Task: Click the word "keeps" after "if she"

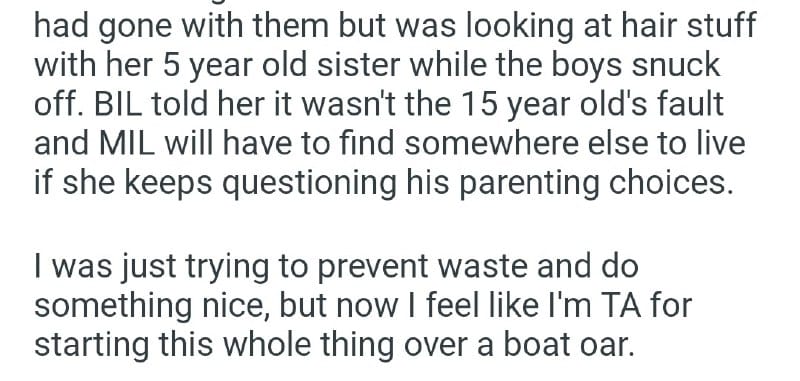Action: tap(168, 183)
